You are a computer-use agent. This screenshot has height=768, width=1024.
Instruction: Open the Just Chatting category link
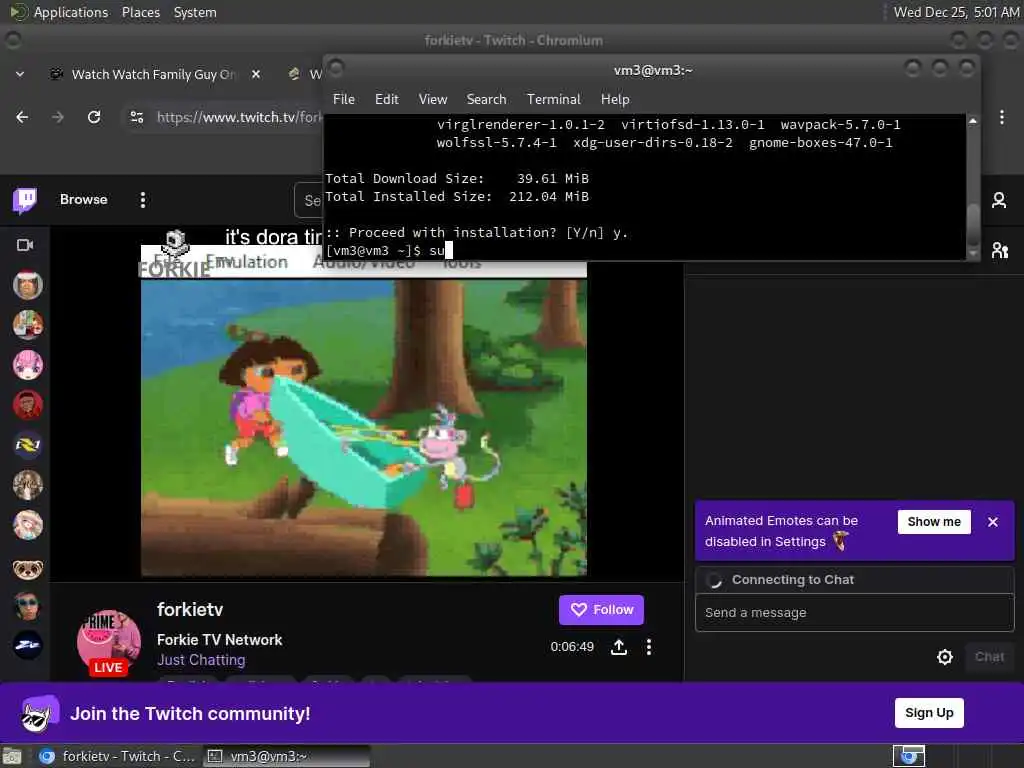click(x=201, y=660)
